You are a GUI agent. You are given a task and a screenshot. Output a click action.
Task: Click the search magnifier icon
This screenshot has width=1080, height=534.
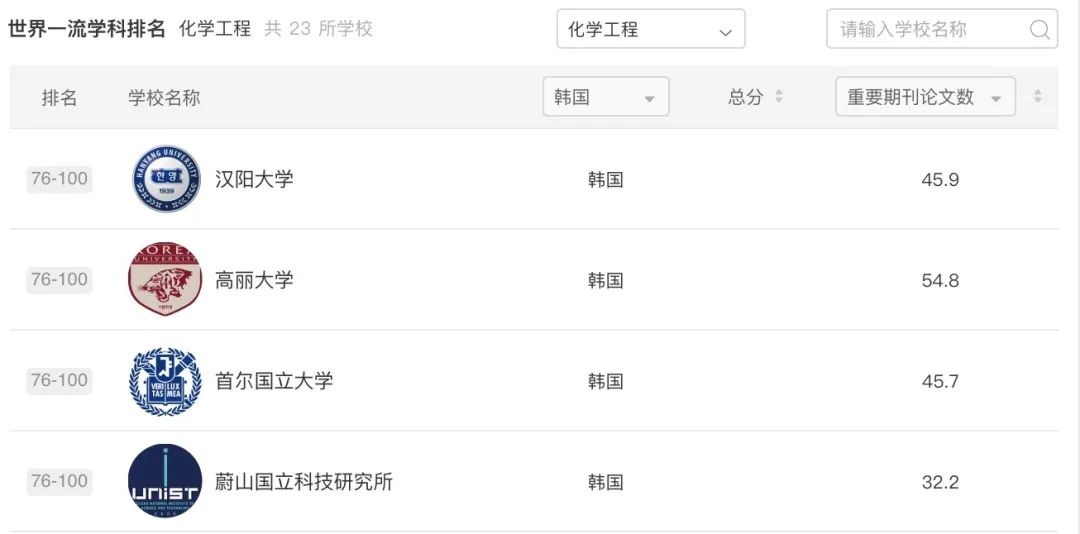pyautogui.click(x=1039, y=29)
